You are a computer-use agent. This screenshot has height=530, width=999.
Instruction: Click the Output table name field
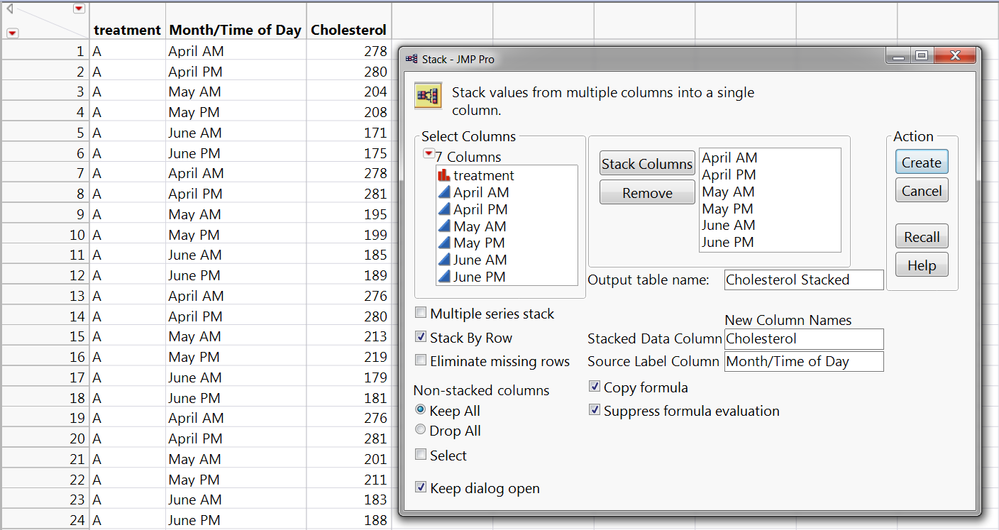coord(803,280)
